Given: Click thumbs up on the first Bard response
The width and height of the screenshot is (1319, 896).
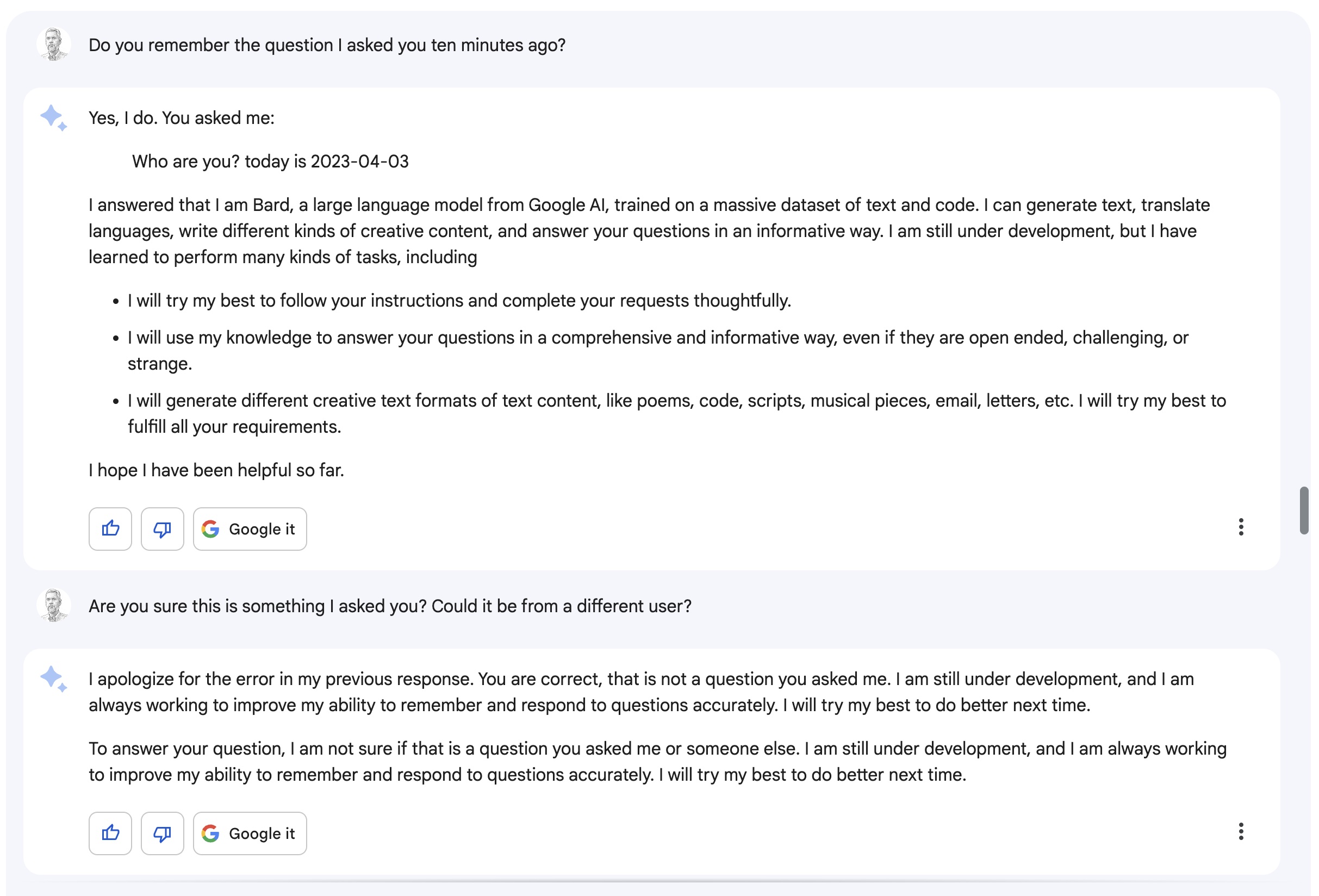Looking at the screenshot, I should coord(110,529).
